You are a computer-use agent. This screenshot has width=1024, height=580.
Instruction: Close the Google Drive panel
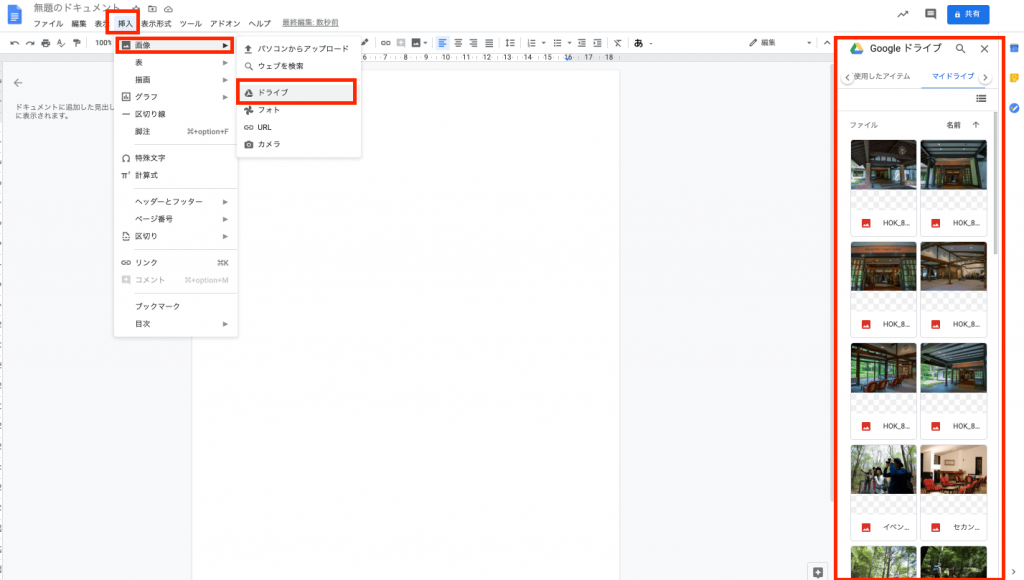984,48
